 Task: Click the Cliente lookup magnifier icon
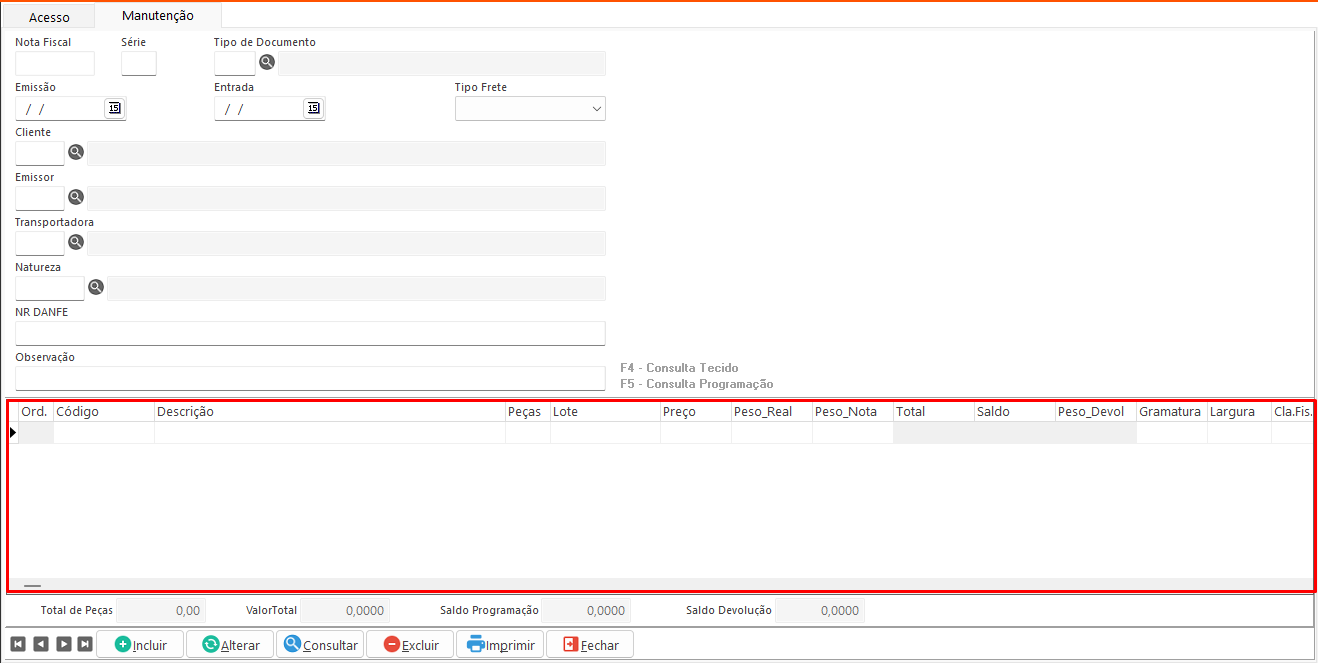(x=75, y=153)
